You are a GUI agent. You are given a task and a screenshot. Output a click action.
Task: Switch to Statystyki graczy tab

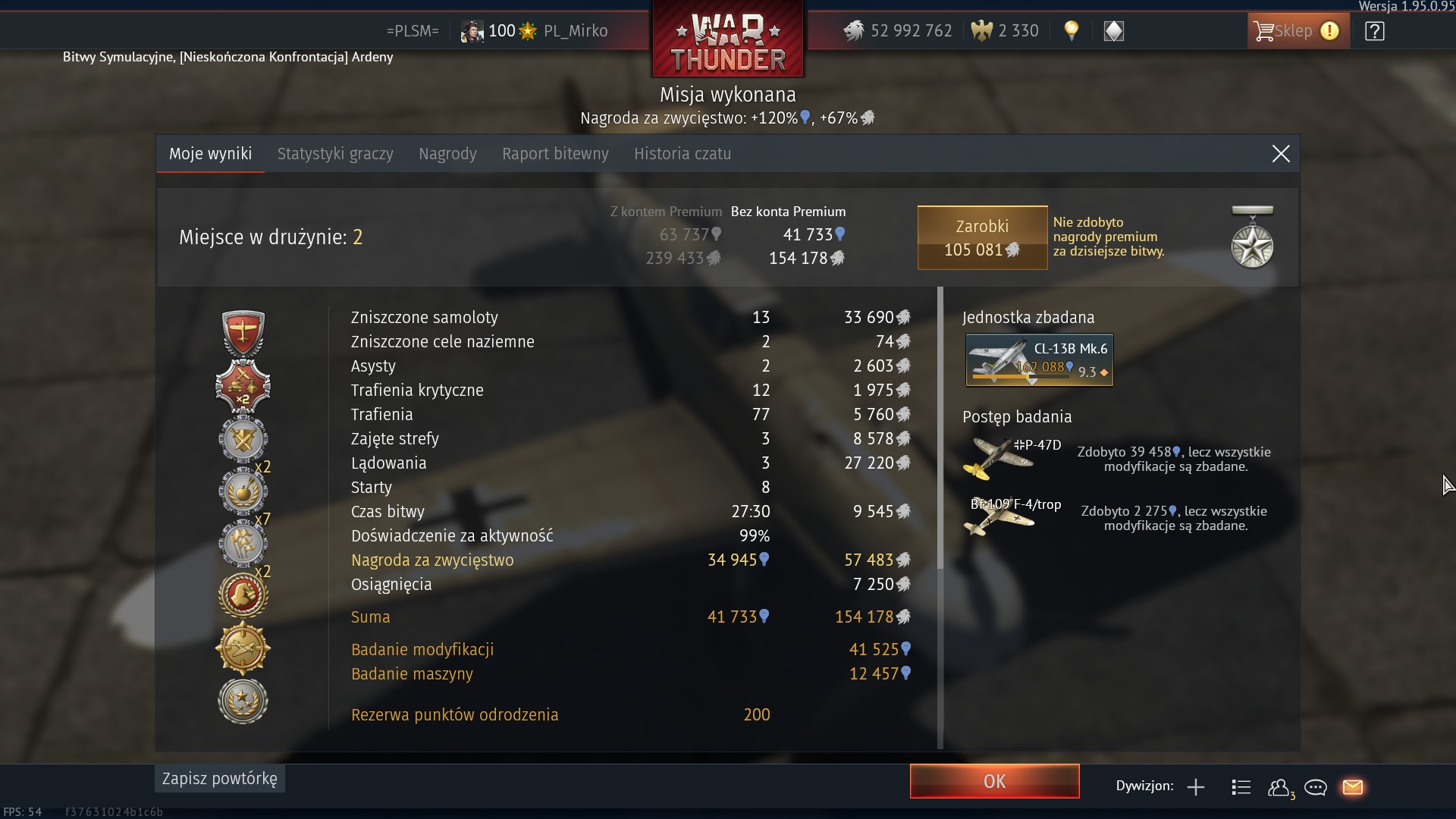click(335, 154)
